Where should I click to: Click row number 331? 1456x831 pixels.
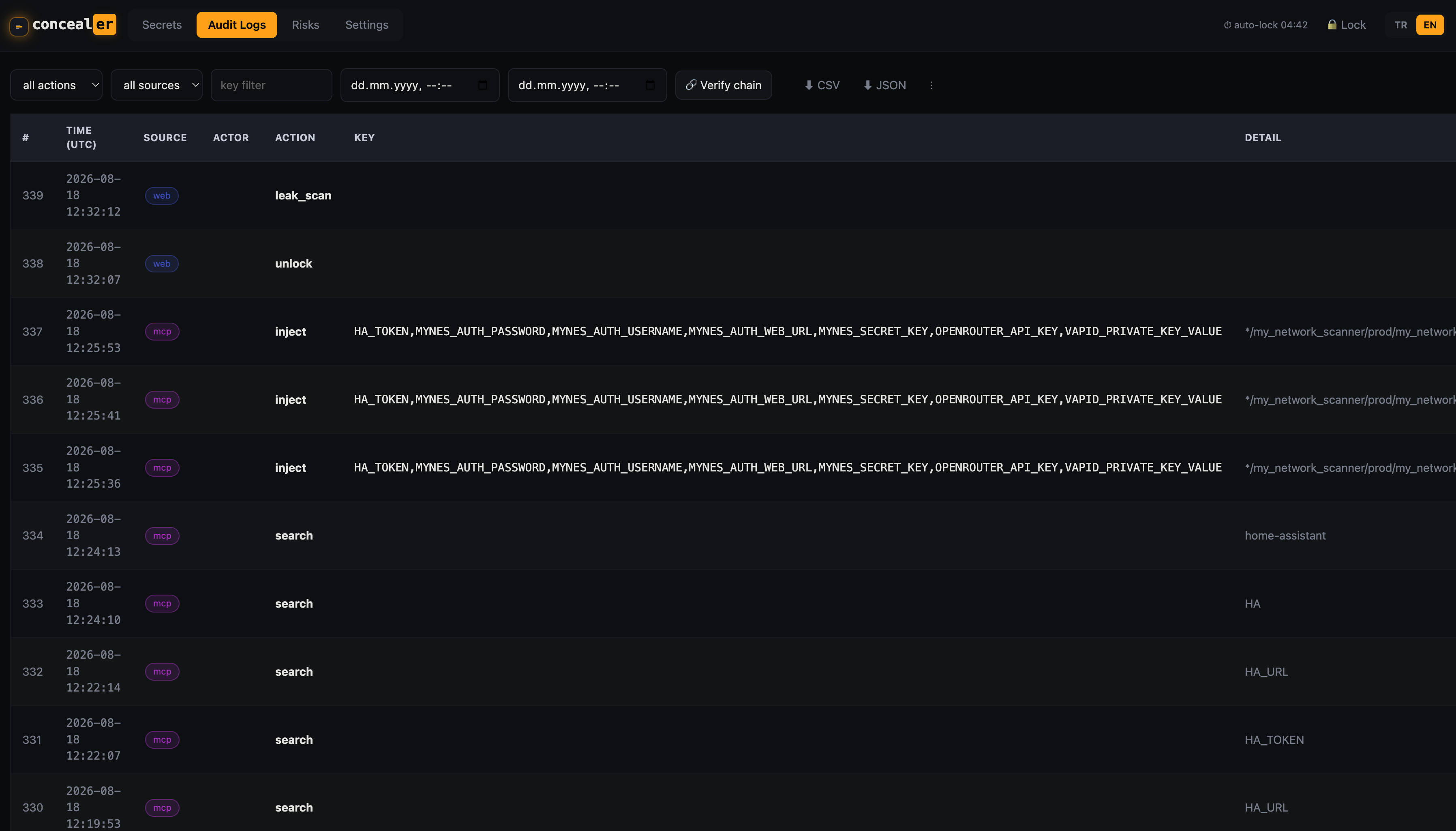(32, 740)
